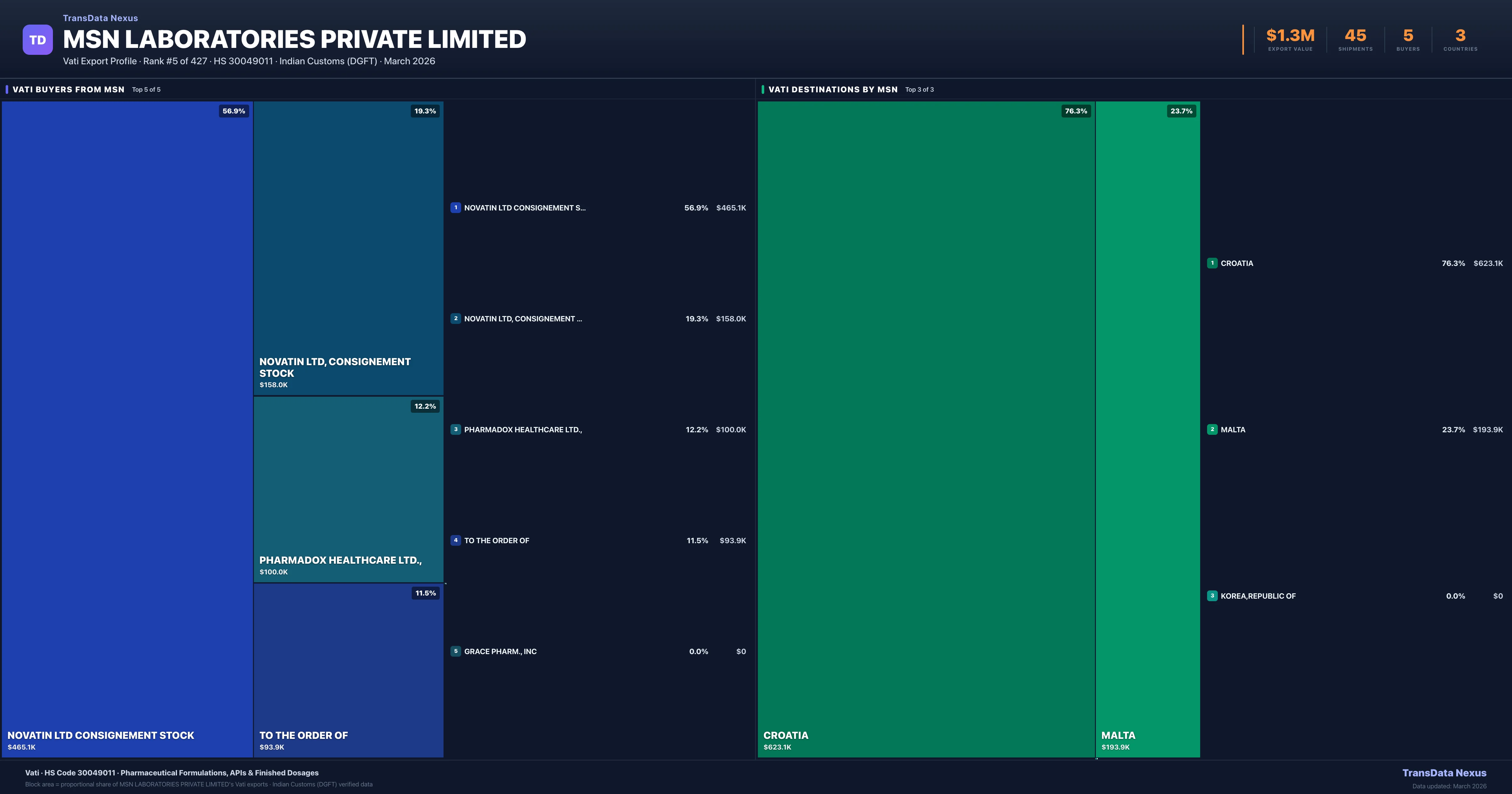Click rank 1 badge beside Novatin Ltd Consignement S...

point(455,208)
